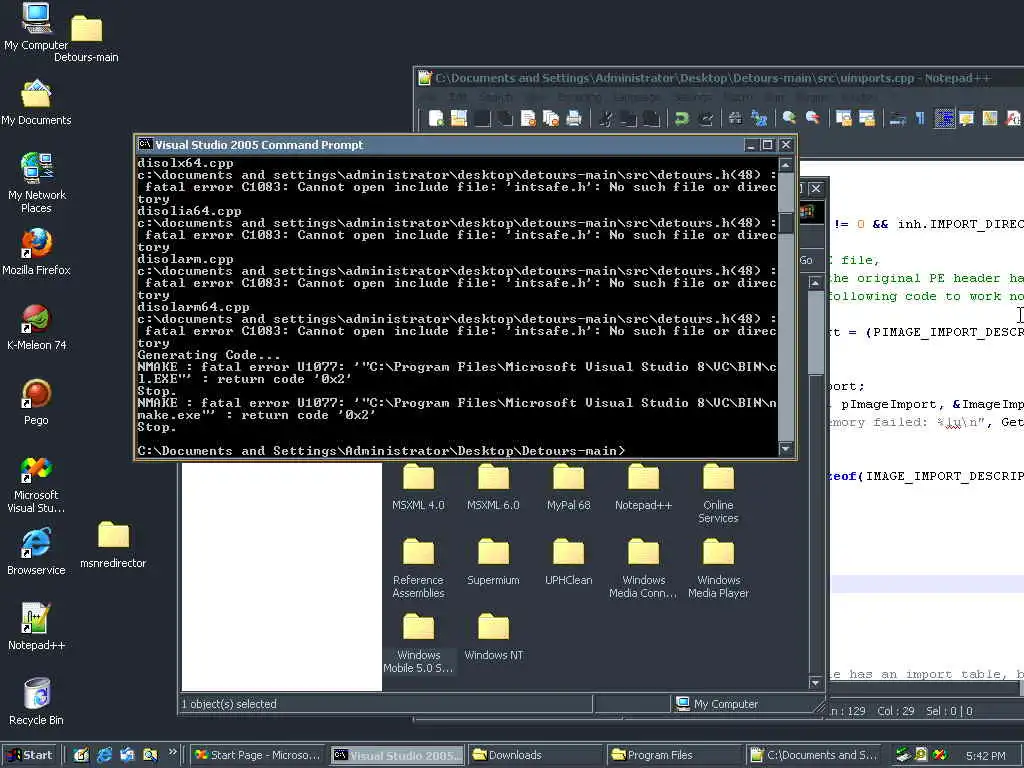This screenshot has height=768, width=1024.
Task: Select the msnredirector folder on desktop
Action: click(x=113, y=545)
